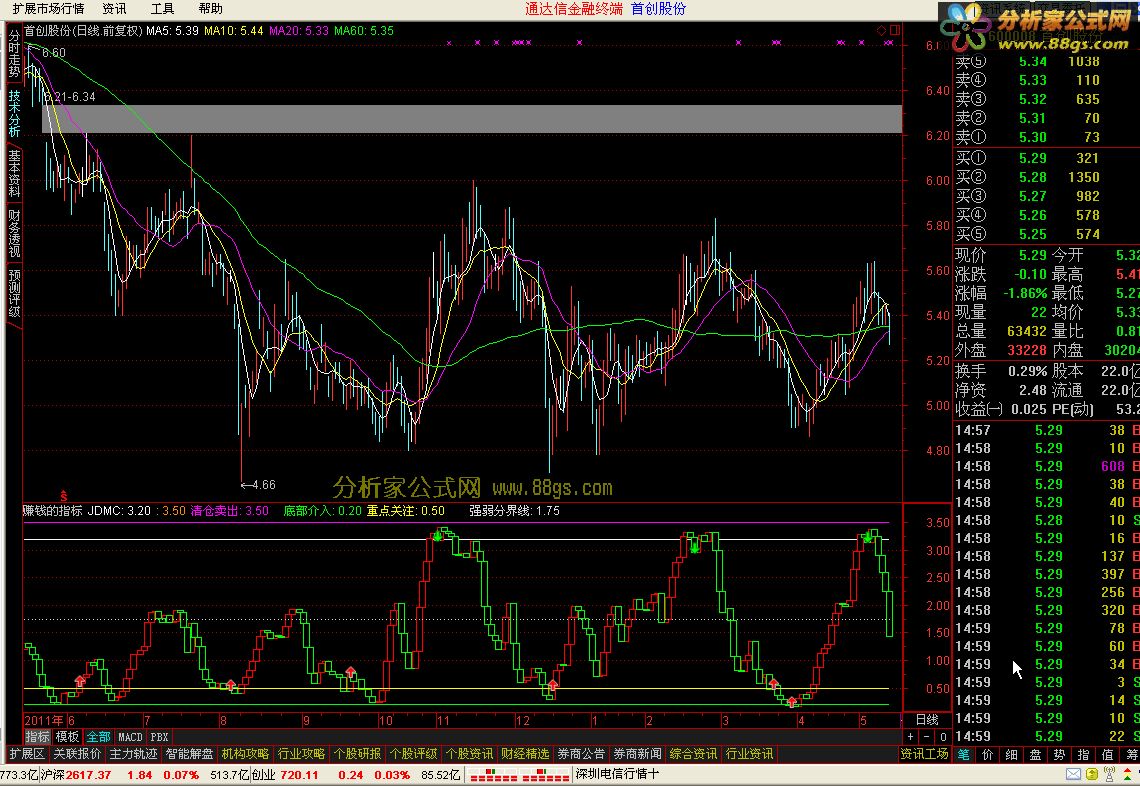The height and width of the screenshot is (786, 1140).
Task: Click the red up-arrow signal near December
Action: [553, 685]
